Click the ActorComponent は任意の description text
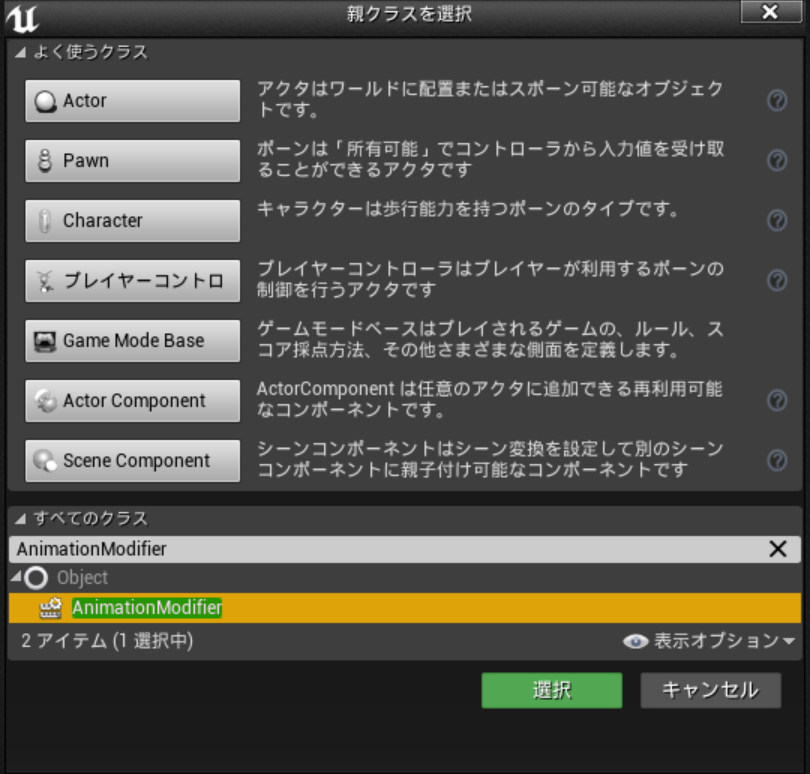This screenshot has width=810, height=774. tap(490, 399)
